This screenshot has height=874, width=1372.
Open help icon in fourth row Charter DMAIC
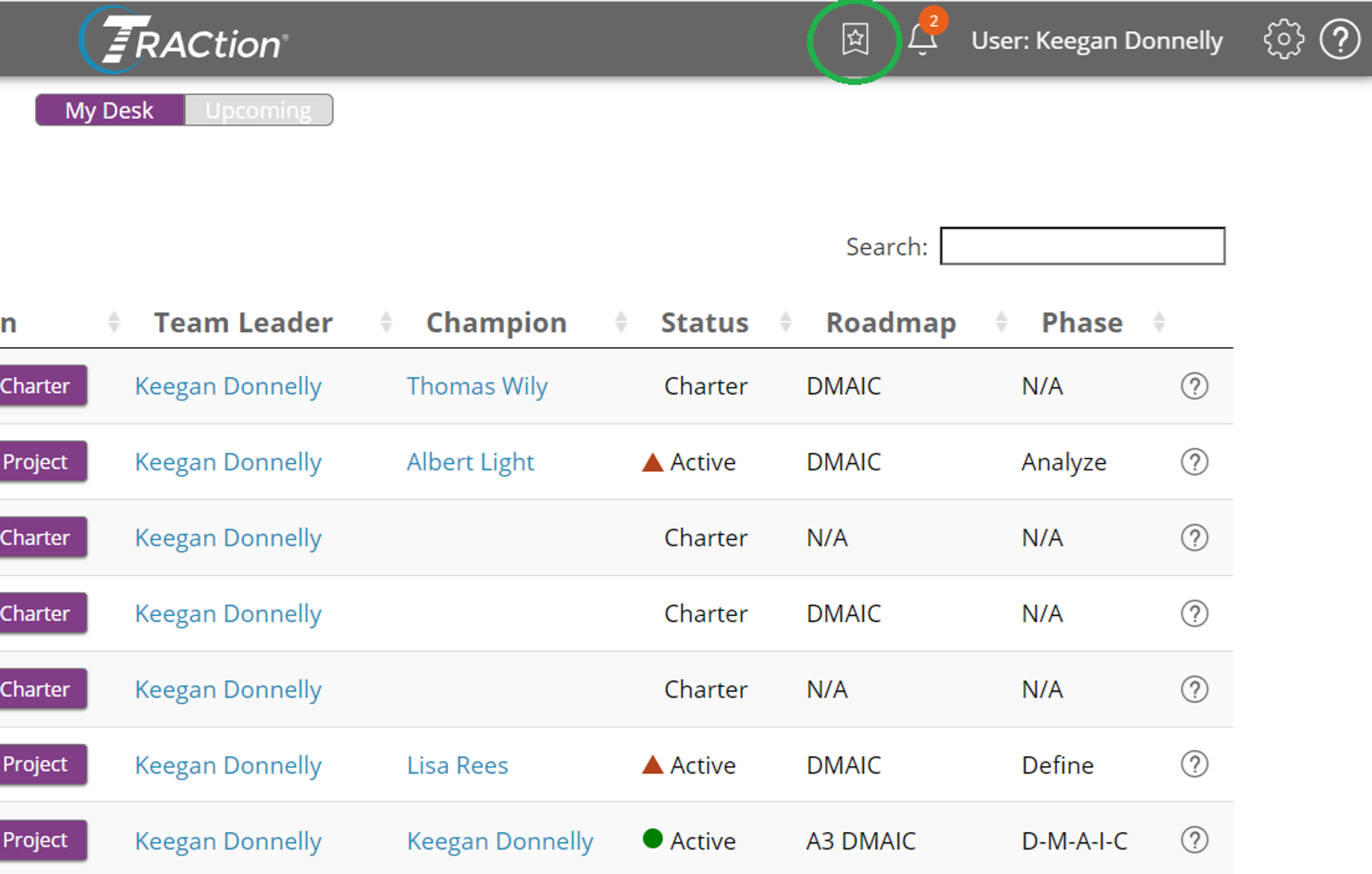(x=1194, y=614)
